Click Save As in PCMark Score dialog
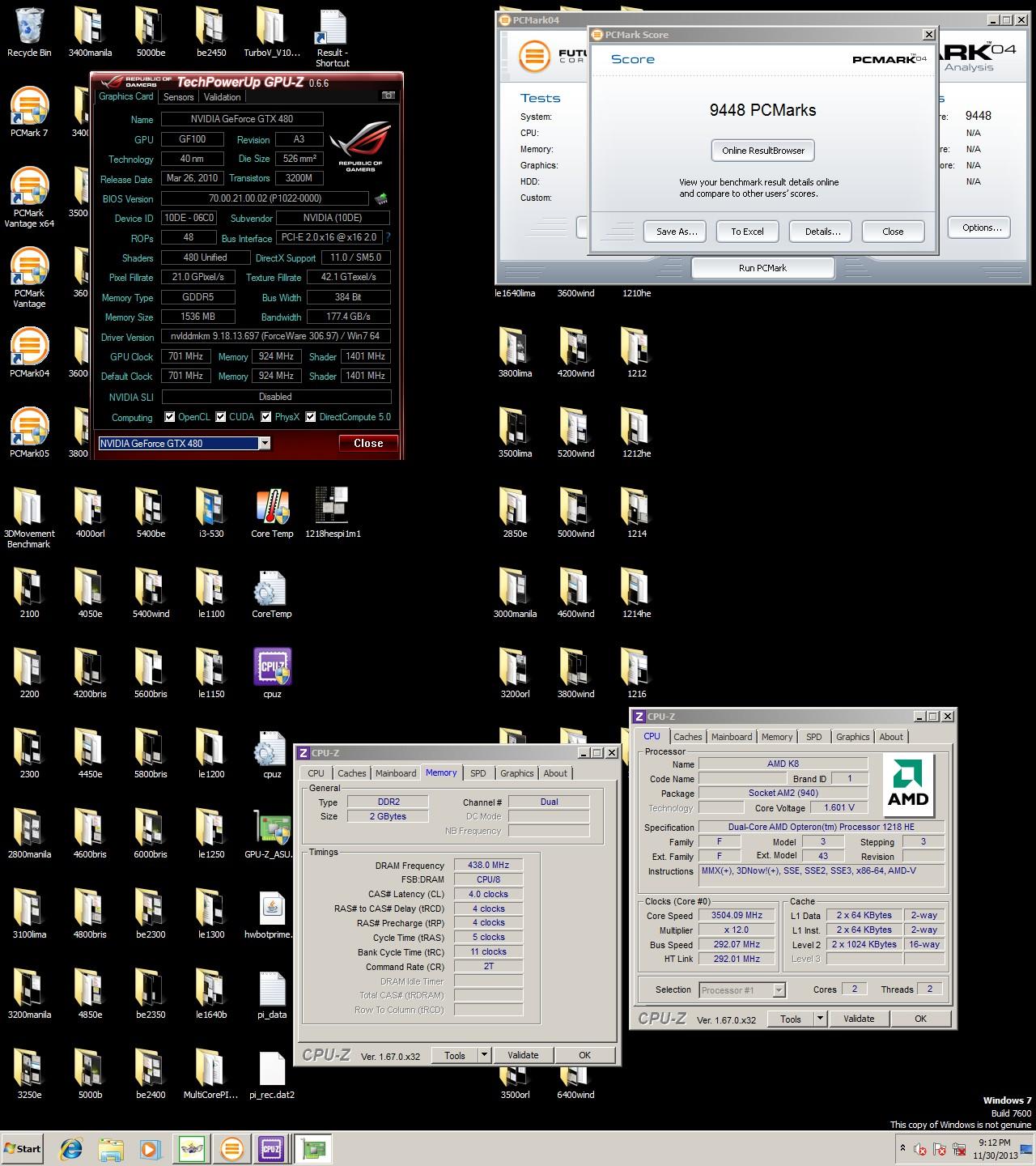1036x1166 pixels. tap(677, 231)
